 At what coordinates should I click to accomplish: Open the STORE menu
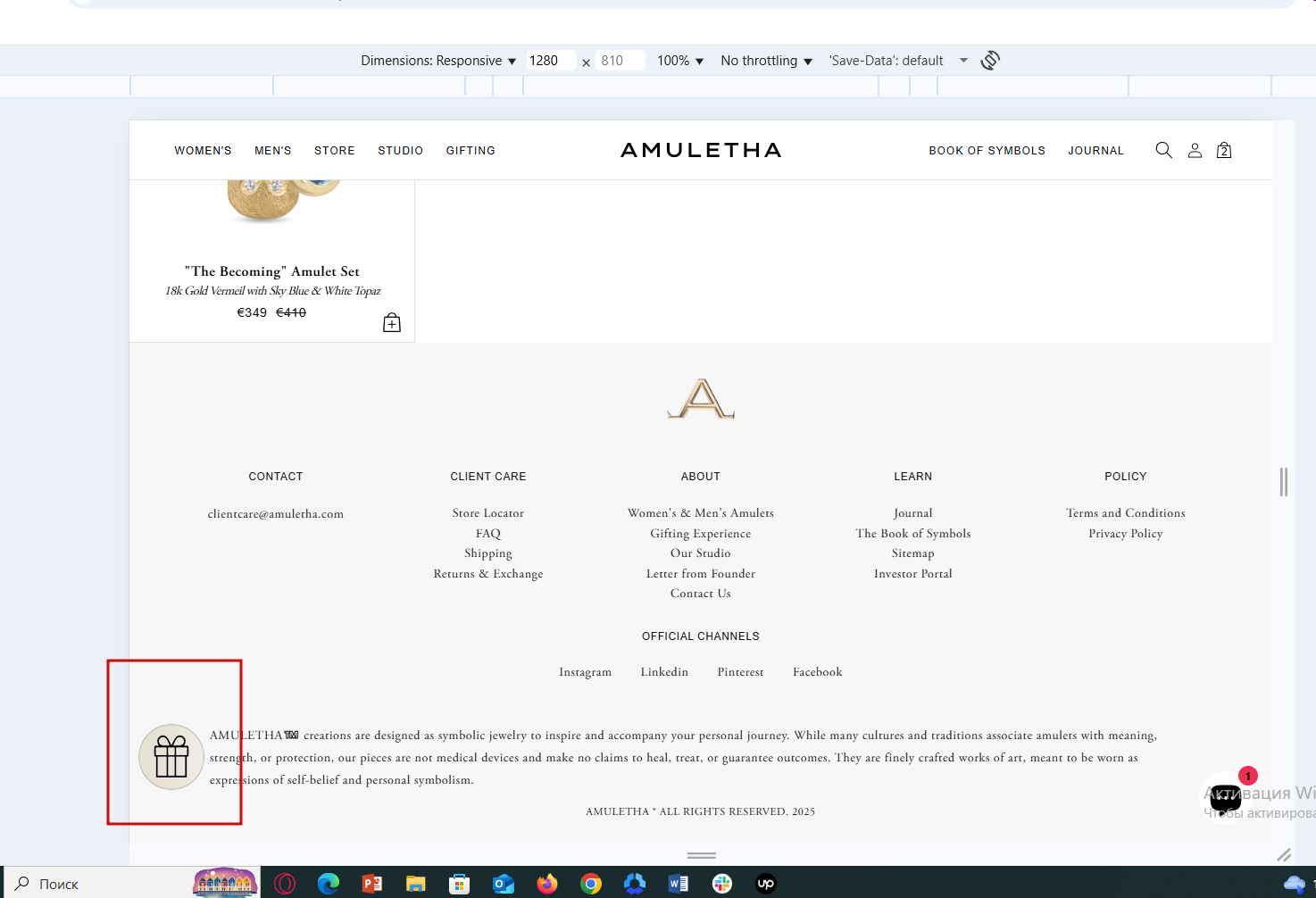point(335,151)
